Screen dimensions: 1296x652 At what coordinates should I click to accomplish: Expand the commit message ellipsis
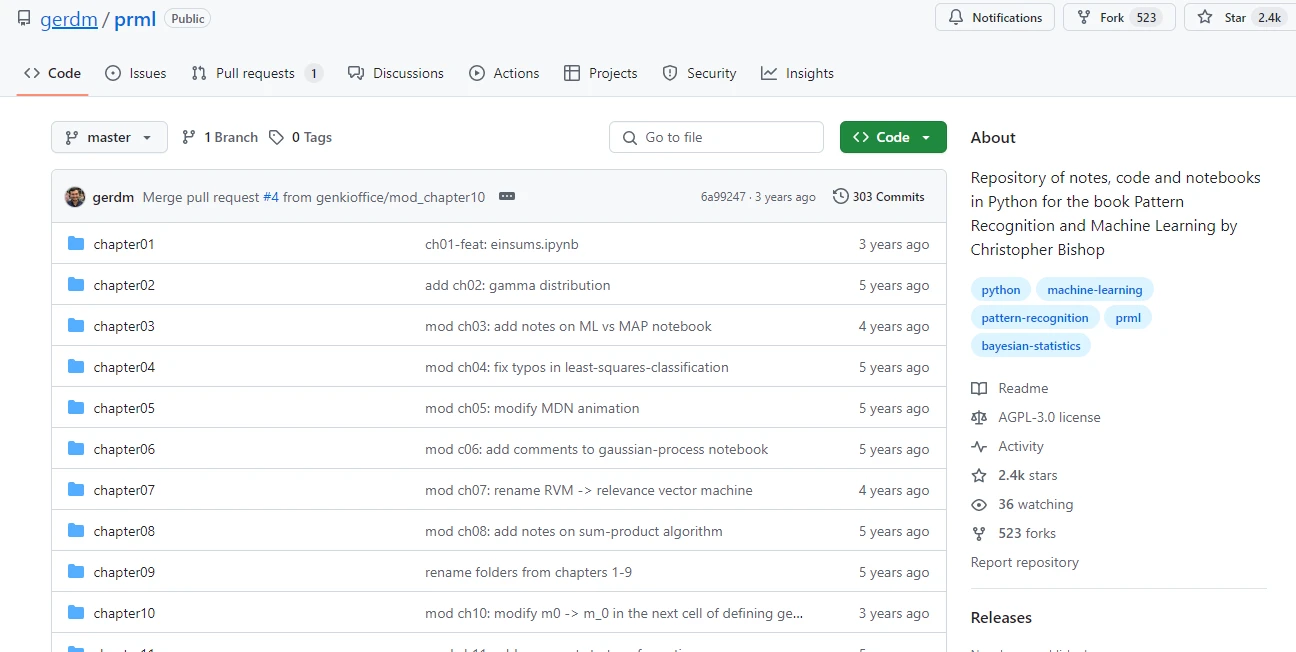[507, 197]
